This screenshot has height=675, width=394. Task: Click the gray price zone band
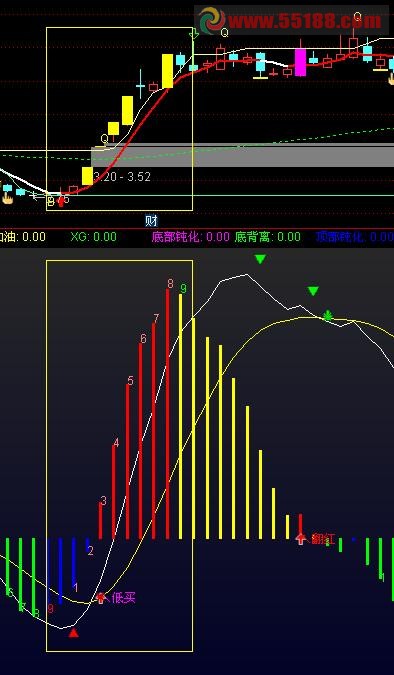[242, 155]
